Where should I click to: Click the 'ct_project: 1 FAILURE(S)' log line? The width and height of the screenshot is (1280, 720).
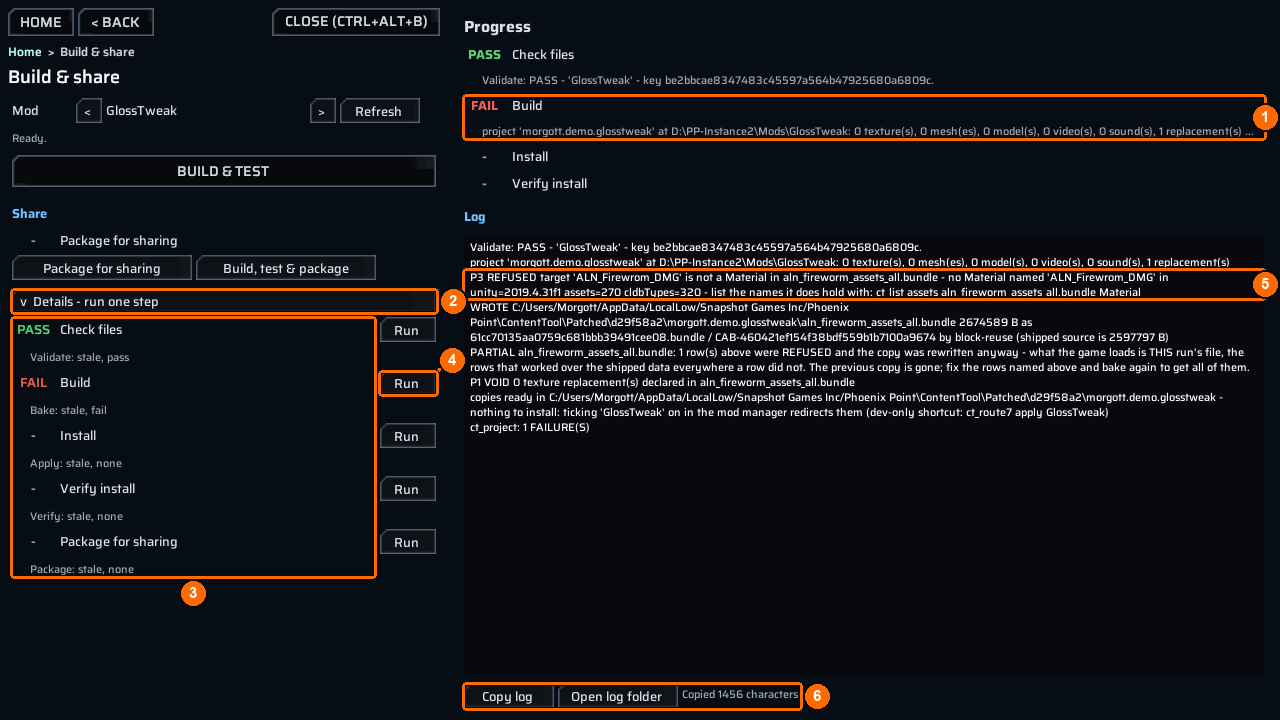coord(529,428)
